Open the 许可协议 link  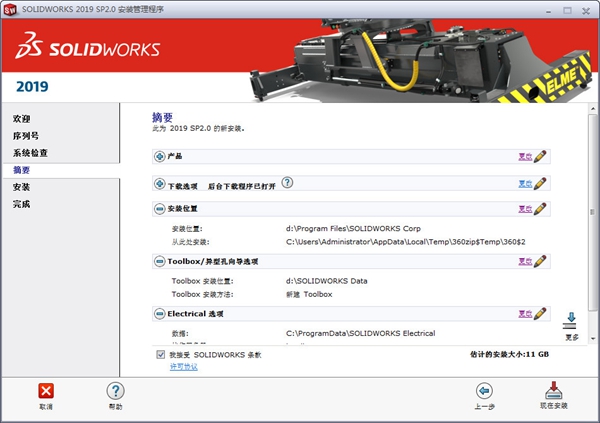pyautogui.click(x=184, y=367)
